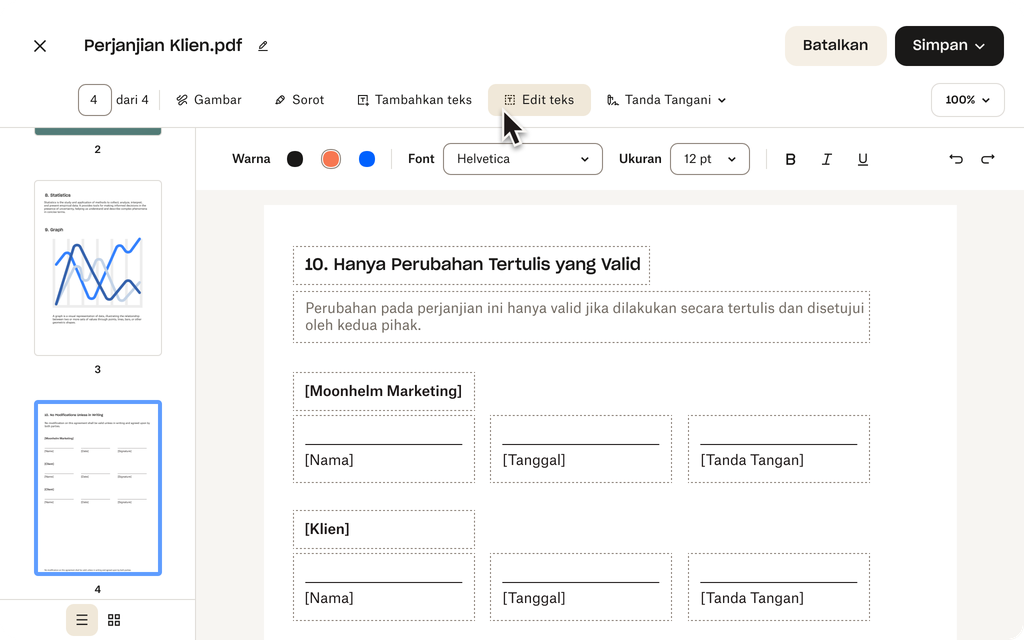The image size is (1024, 640).
Task: Choose the Tambahkan teks tool
Action: tap(414, 99)
